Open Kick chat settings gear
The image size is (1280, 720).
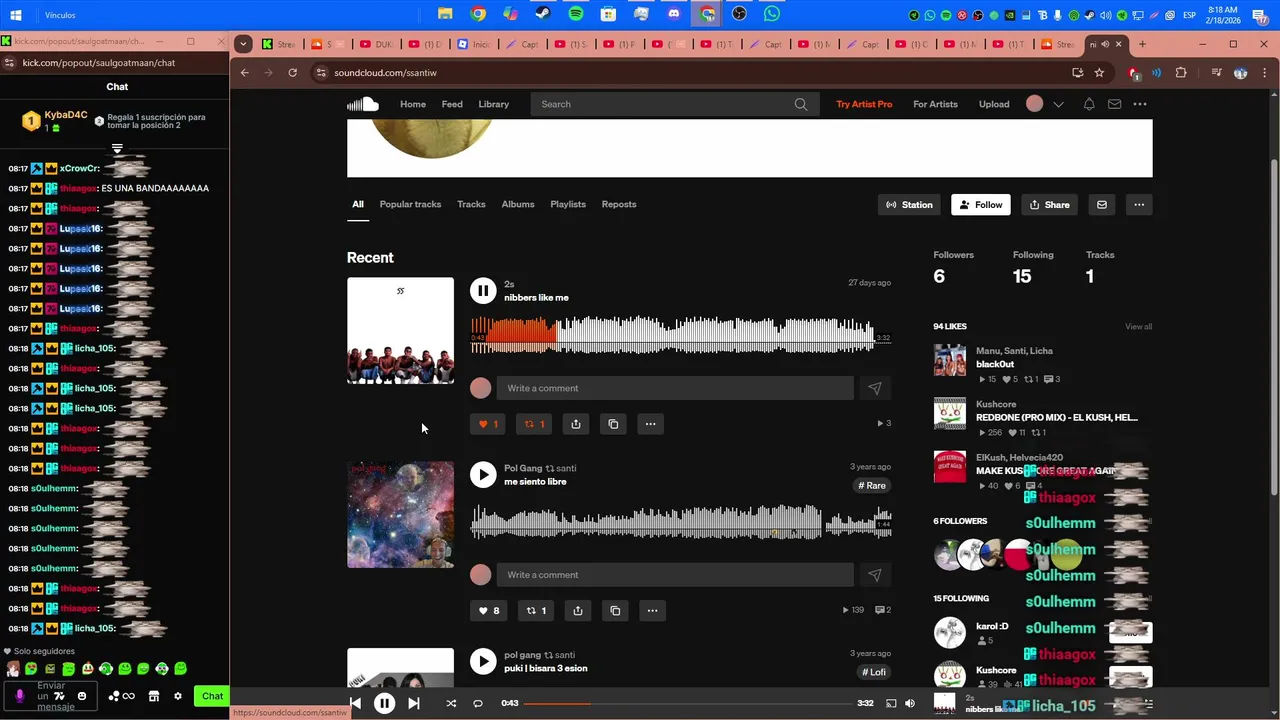178,696
